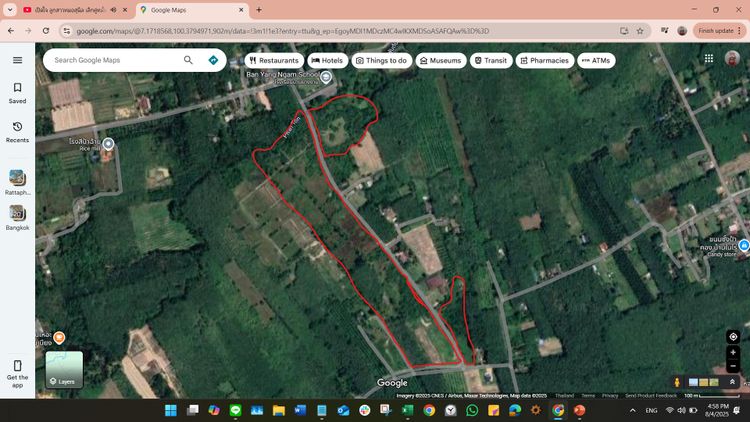Click the search magnifier icon
The height and width of the screenshot is (422, 750).
click(x=188, y=60)
